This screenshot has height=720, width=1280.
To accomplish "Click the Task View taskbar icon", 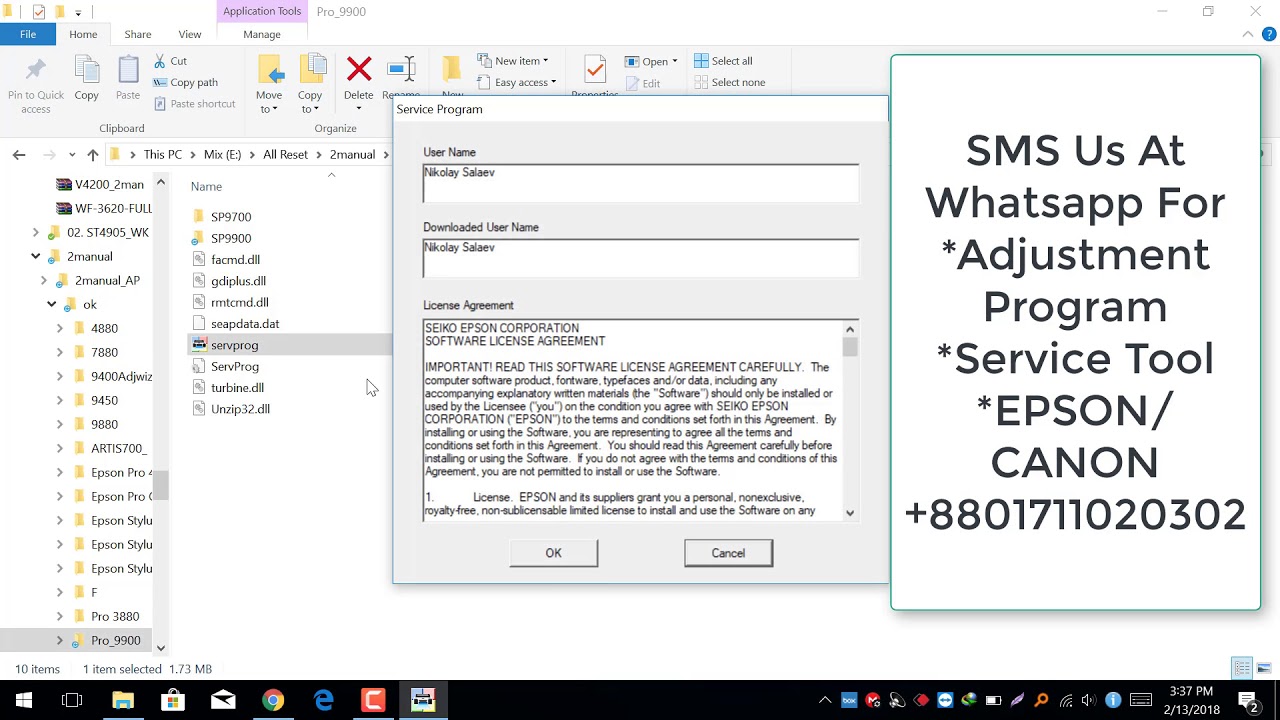I will 72,700.
